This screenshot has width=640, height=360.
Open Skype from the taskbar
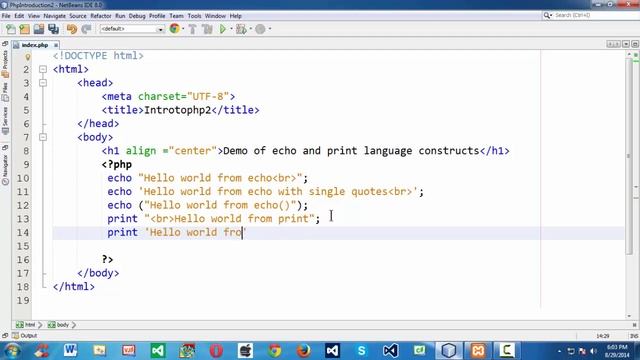click(361, 351)
